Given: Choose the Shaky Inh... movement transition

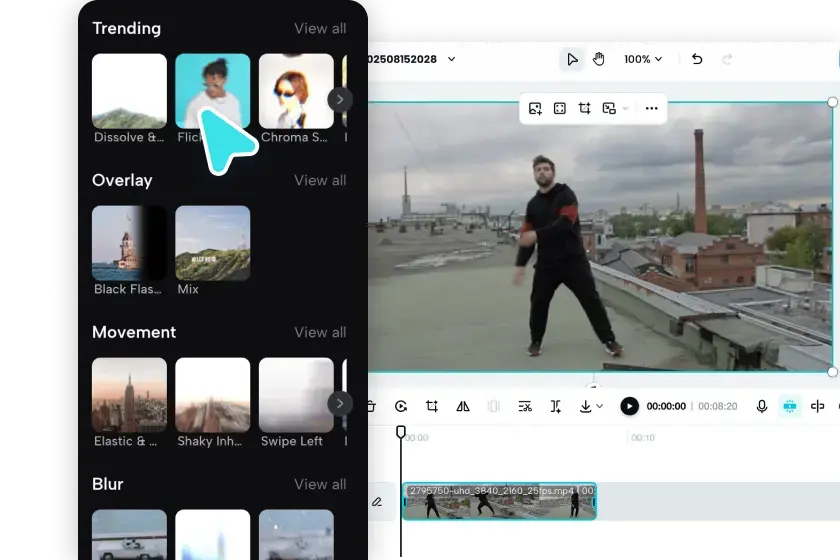Looking at the screenshot, I should click(x=213, y=395).
